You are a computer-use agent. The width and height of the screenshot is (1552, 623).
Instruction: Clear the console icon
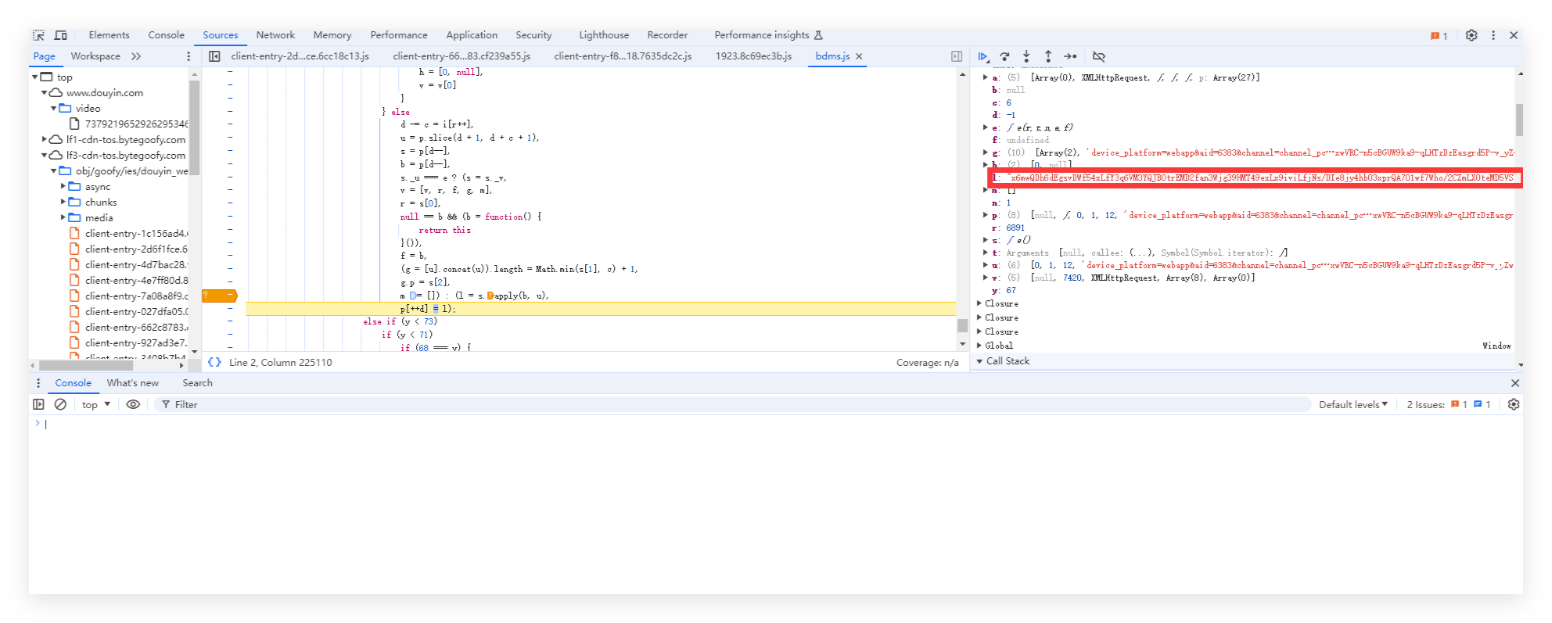60,404
